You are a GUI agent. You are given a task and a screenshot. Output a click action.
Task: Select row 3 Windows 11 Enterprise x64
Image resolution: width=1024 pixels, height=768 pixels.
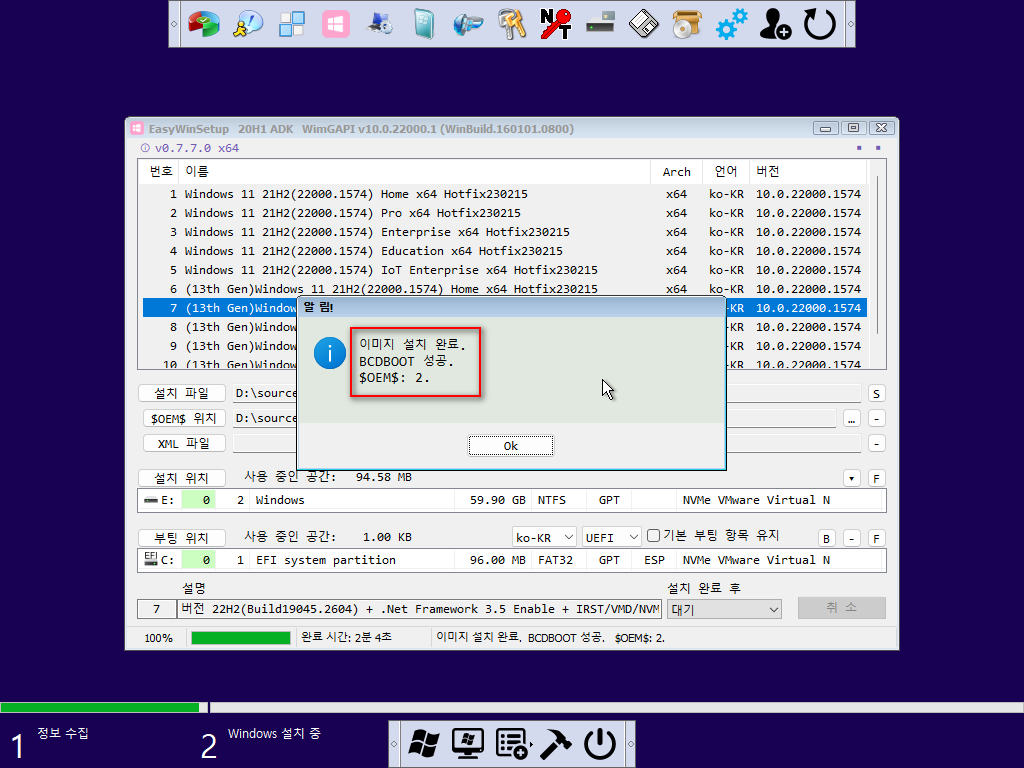504,232
